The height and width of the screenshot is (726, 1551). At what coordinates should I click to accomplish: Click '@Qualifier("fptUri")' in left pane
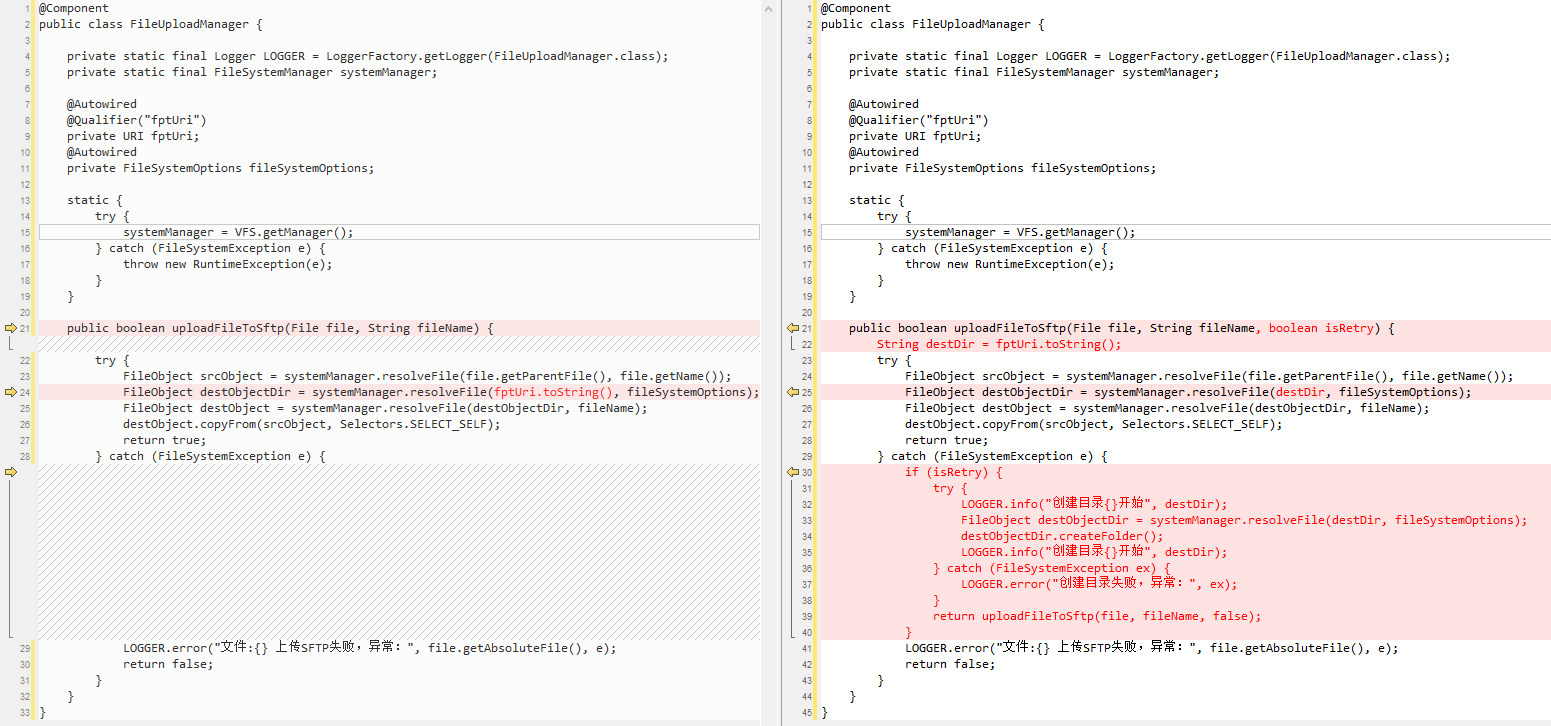click(x=137, y=120)
